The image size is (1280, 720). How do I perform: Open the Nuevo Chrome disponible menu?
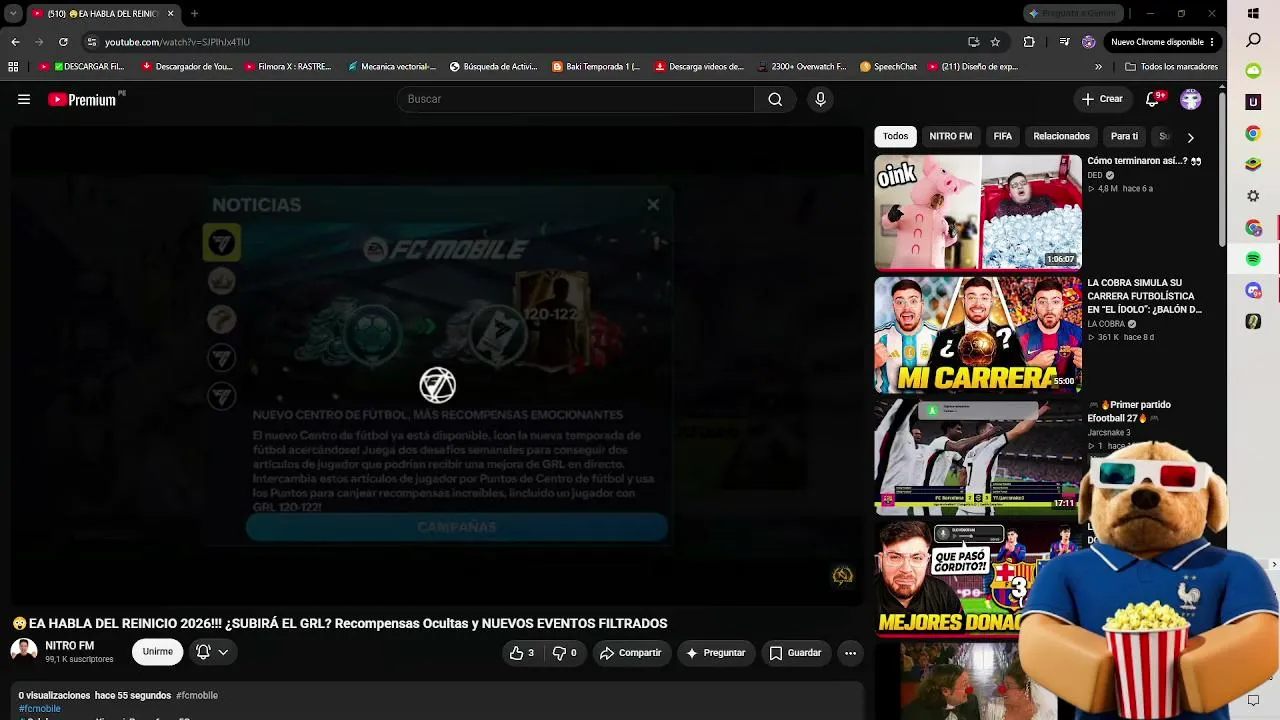point(1162,42)
